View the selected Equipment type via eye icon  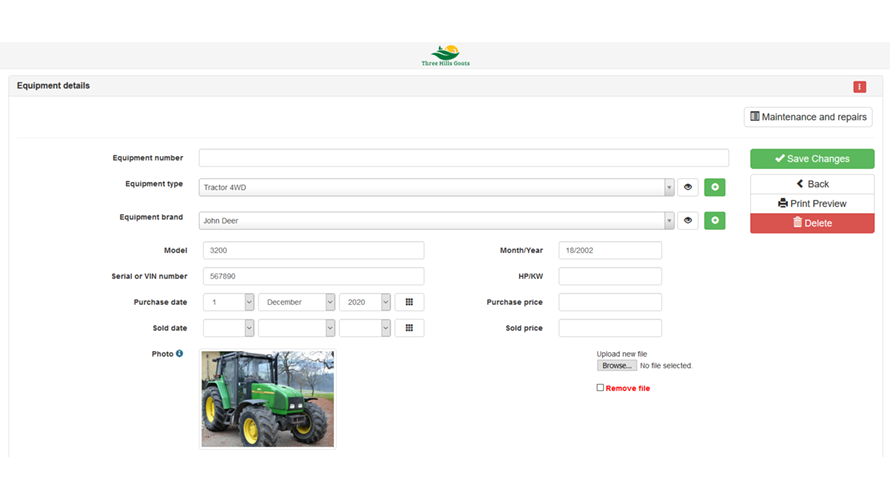(687, 187)
